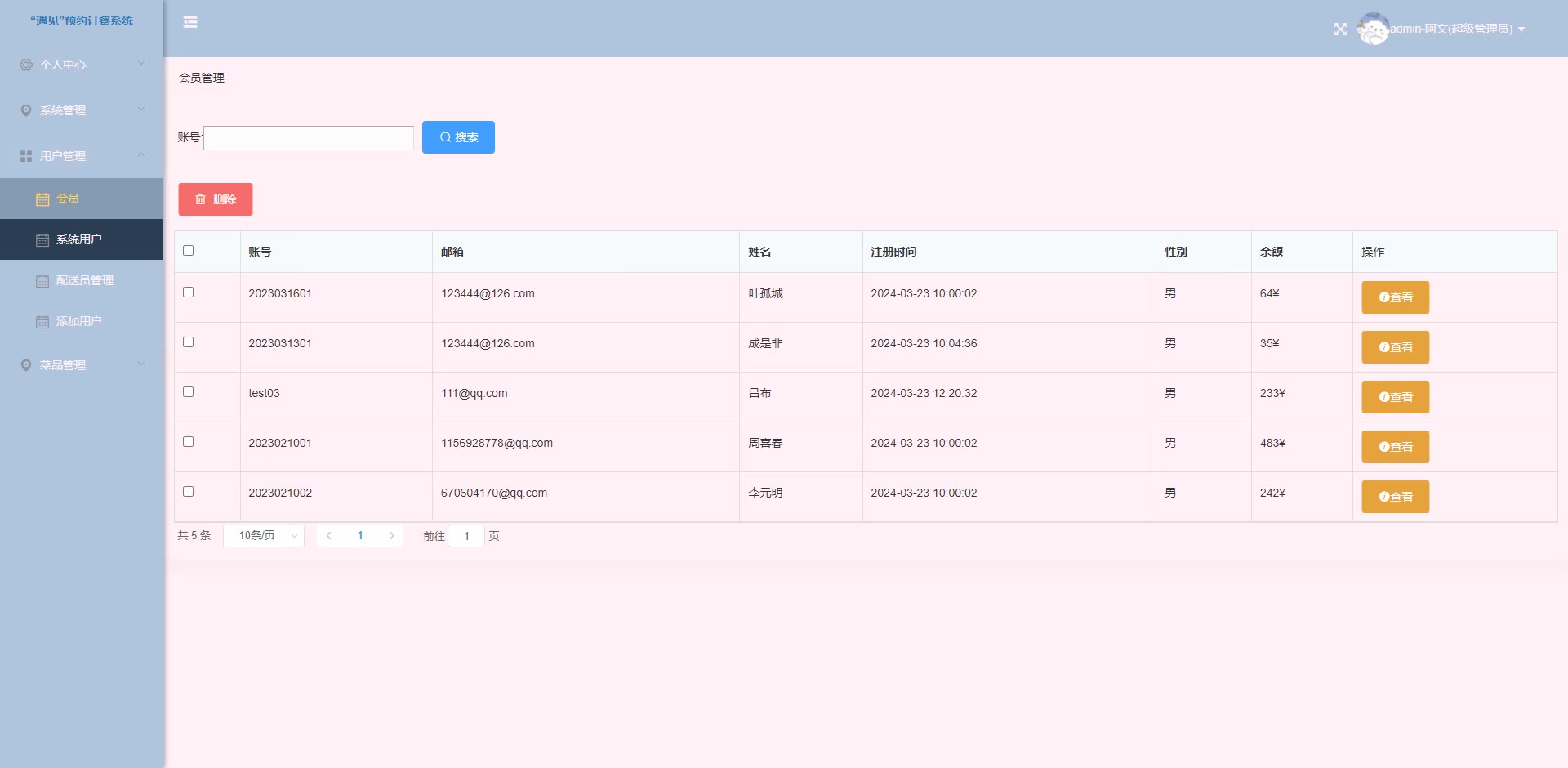The height and width of the screenshot is (768, 1568).
Task: Click the 用户管理 grid icon
Action: tap(26, 156)
